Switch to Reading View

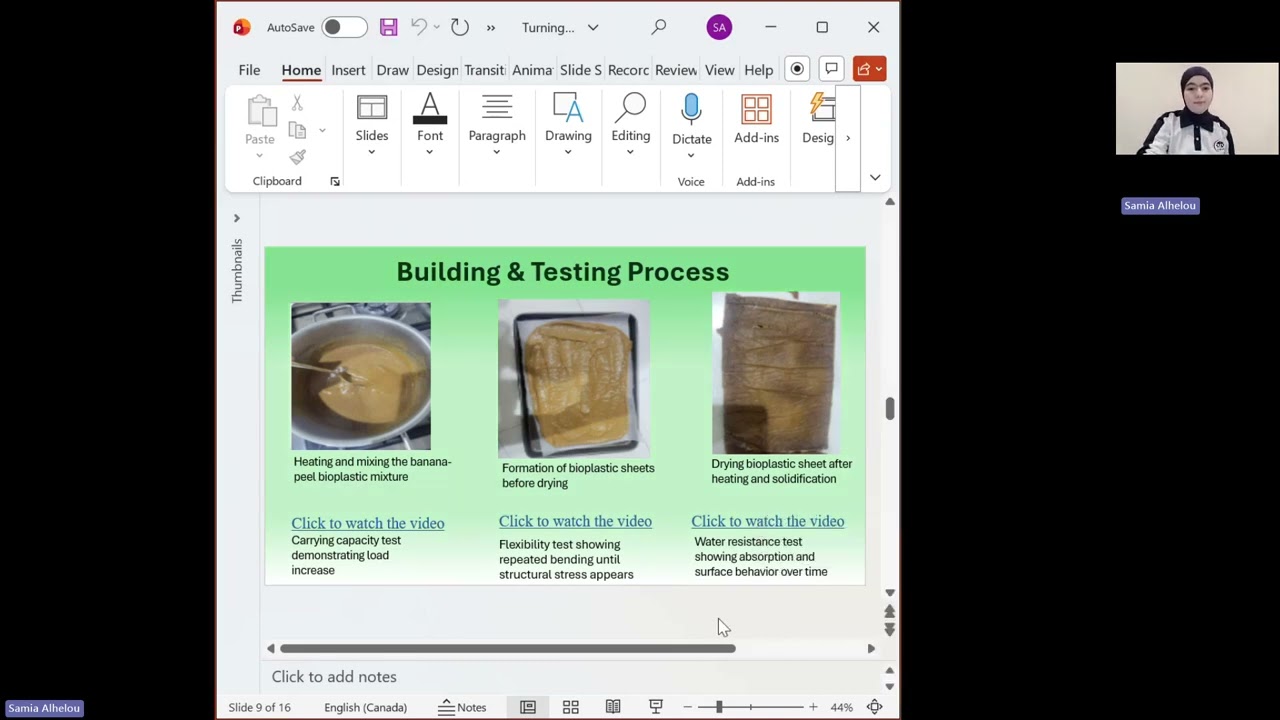(613, 707)
